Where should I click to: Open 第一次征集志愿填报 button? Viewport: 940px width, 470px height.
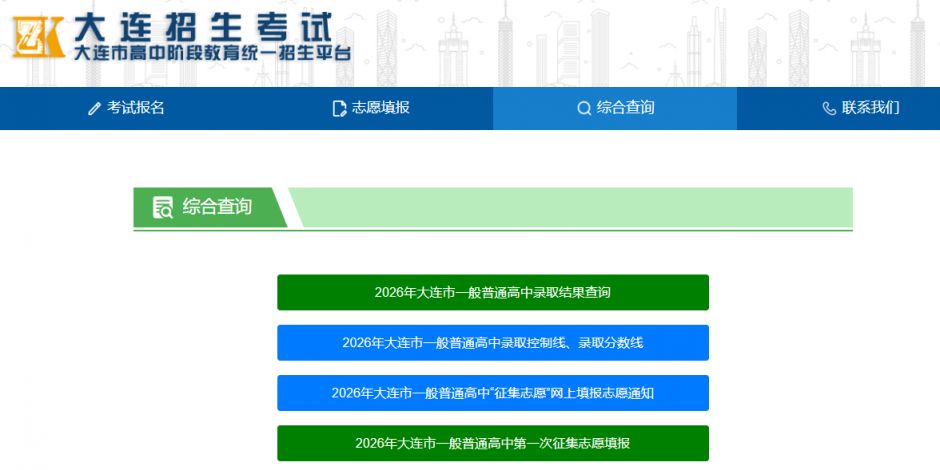coord(493,444)
